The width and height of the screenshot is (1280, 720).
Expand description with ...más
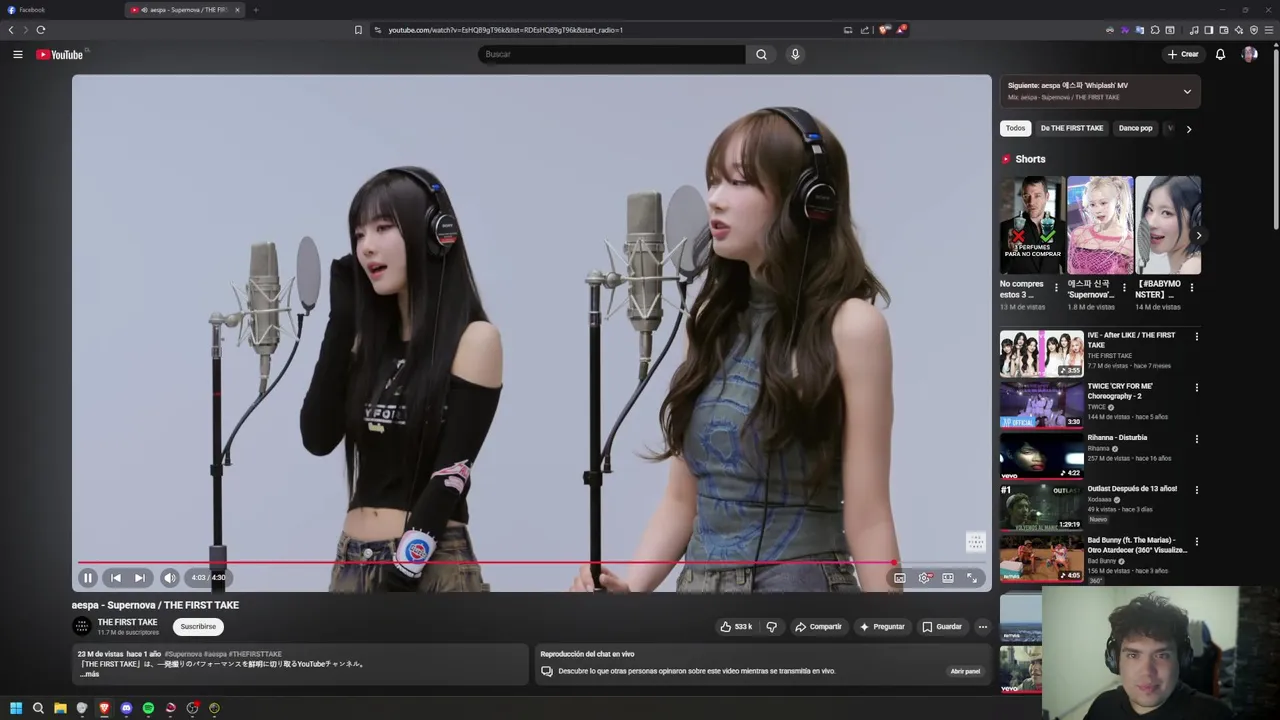pos(90,674)
